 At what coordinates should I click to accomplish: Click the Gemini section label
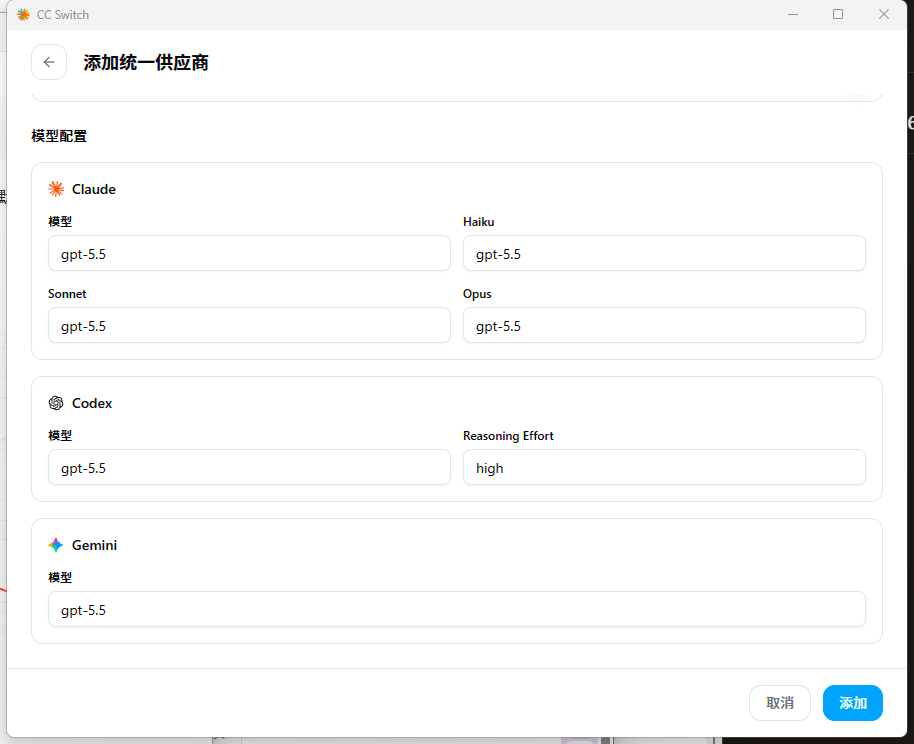pos(94,545)
